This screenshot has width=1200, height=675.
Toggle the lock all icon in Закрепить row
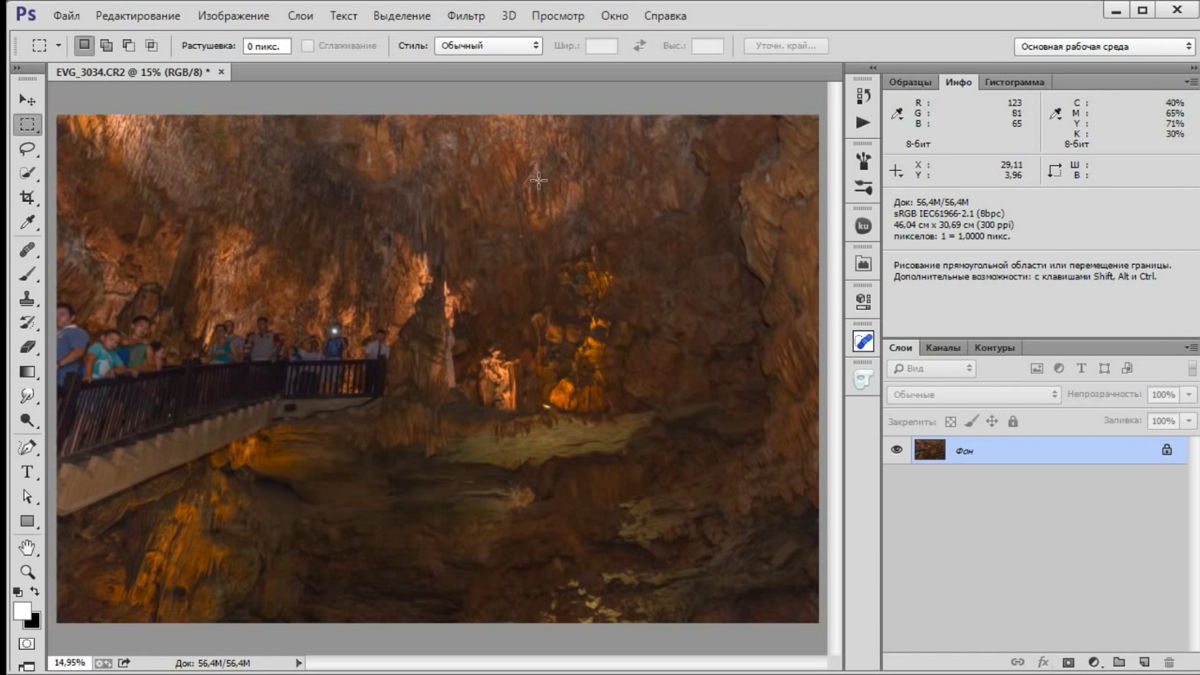(1013, 422)
